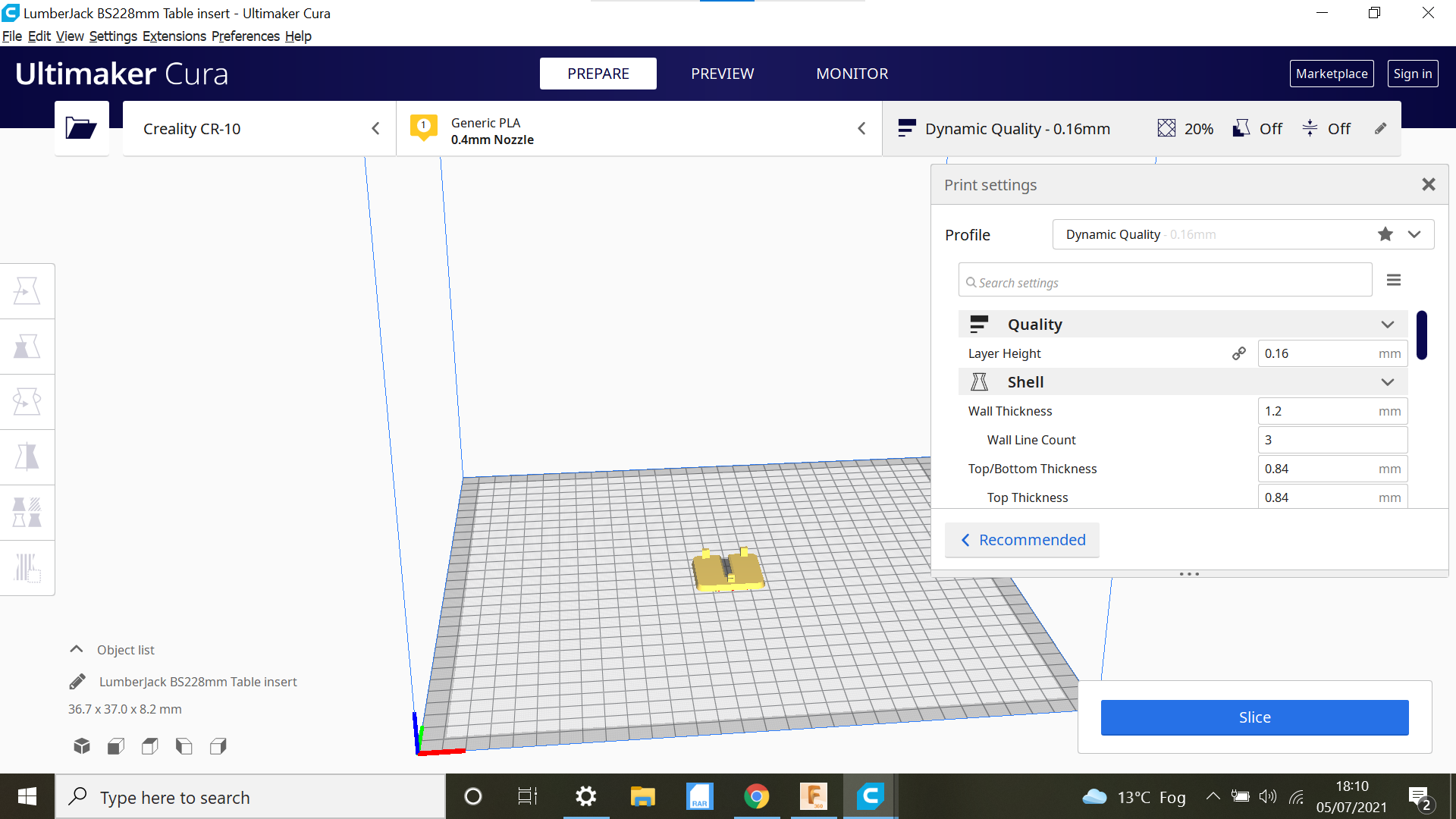The height and width of the screenshot is (819, 1456).
Task: Click the adhesion Off icon
Action: pos(1310,128)
